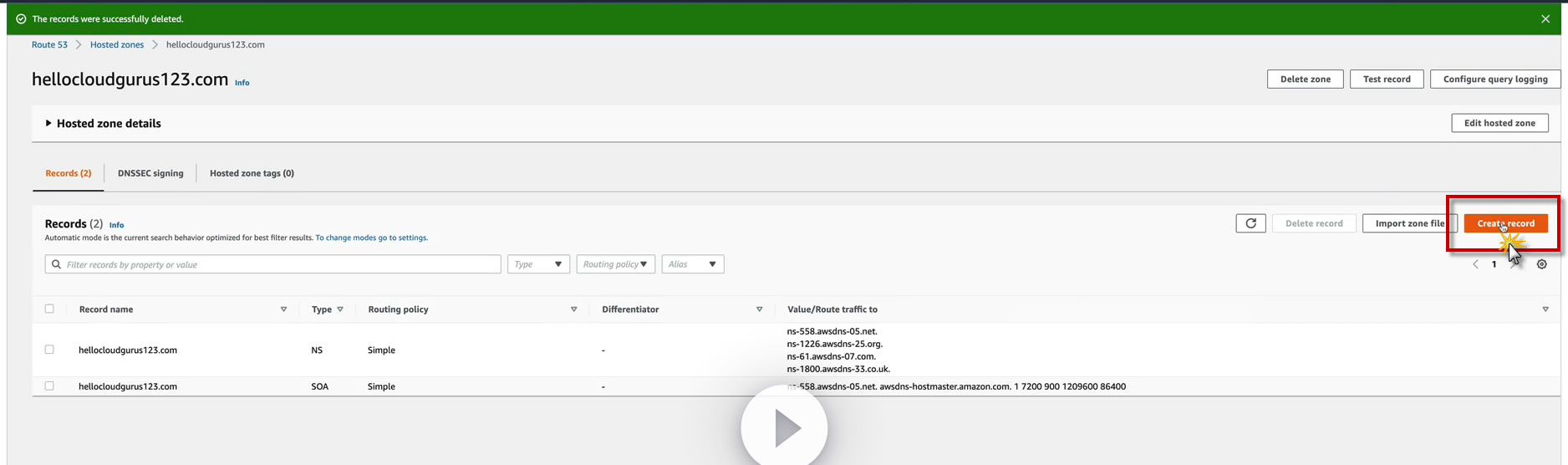Sort by Type column arrow
1568x465 pixels.
(340, 309)
